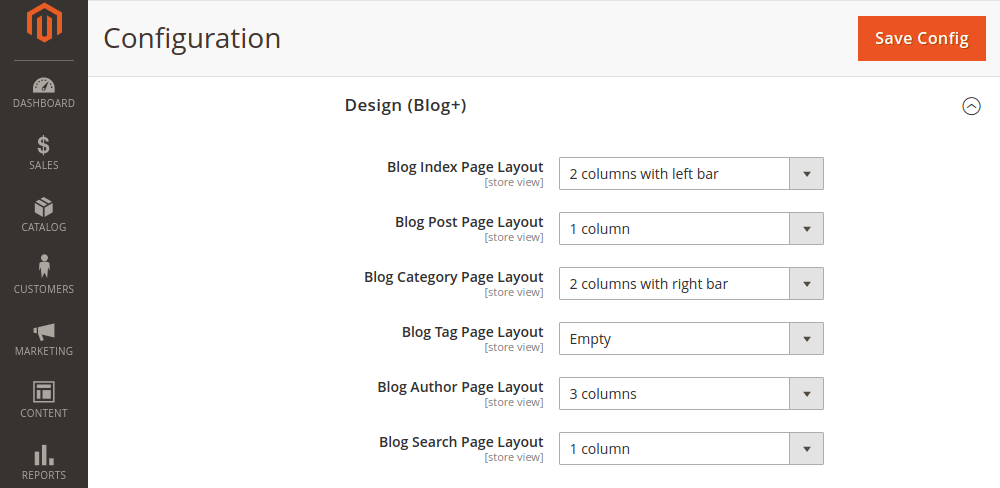Click the Blog Tag Page Layout label

point(473,332)
